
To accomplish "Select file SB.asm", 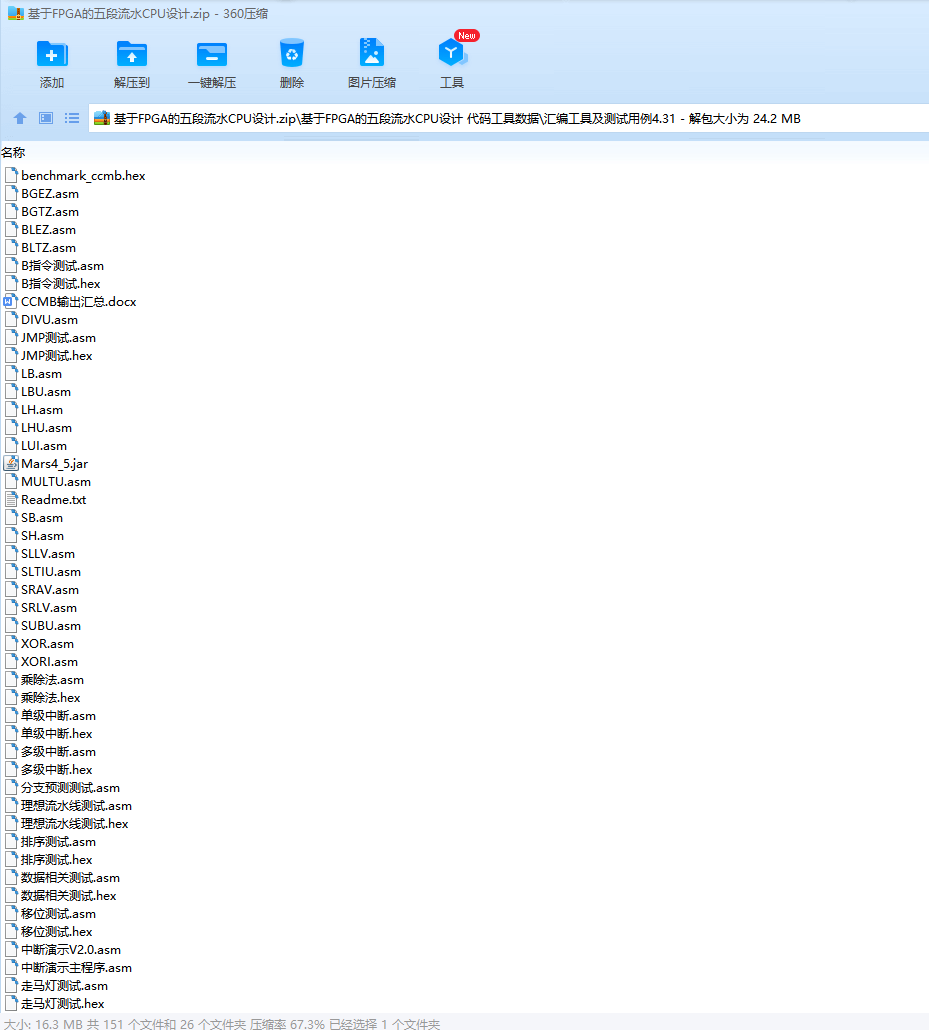I will click(42, 518).
